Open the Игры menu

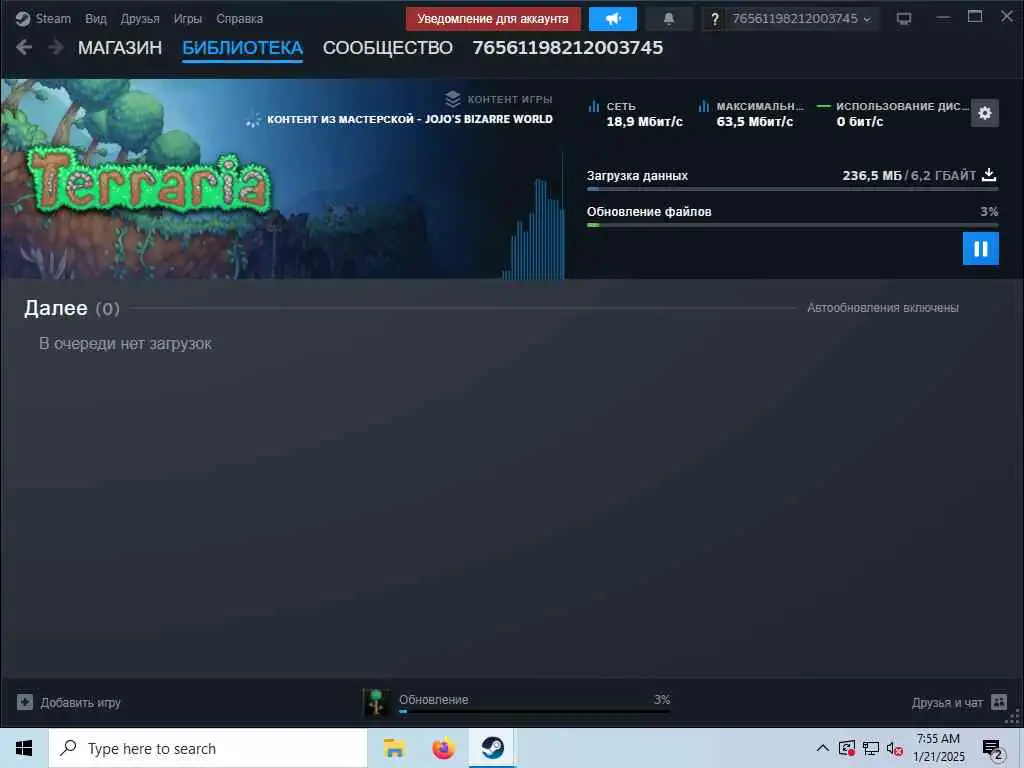click(187, 19)
